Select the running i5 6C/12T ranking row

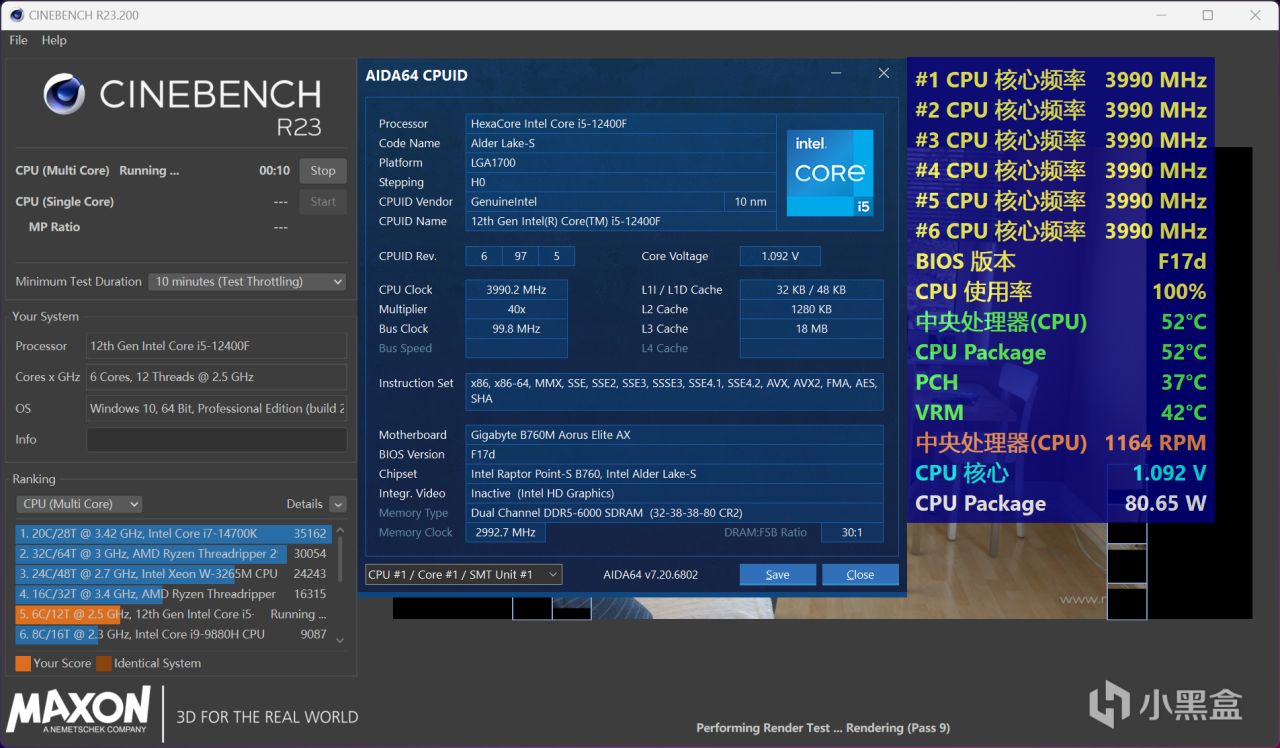pyautogui.click(x=173, y=614)
